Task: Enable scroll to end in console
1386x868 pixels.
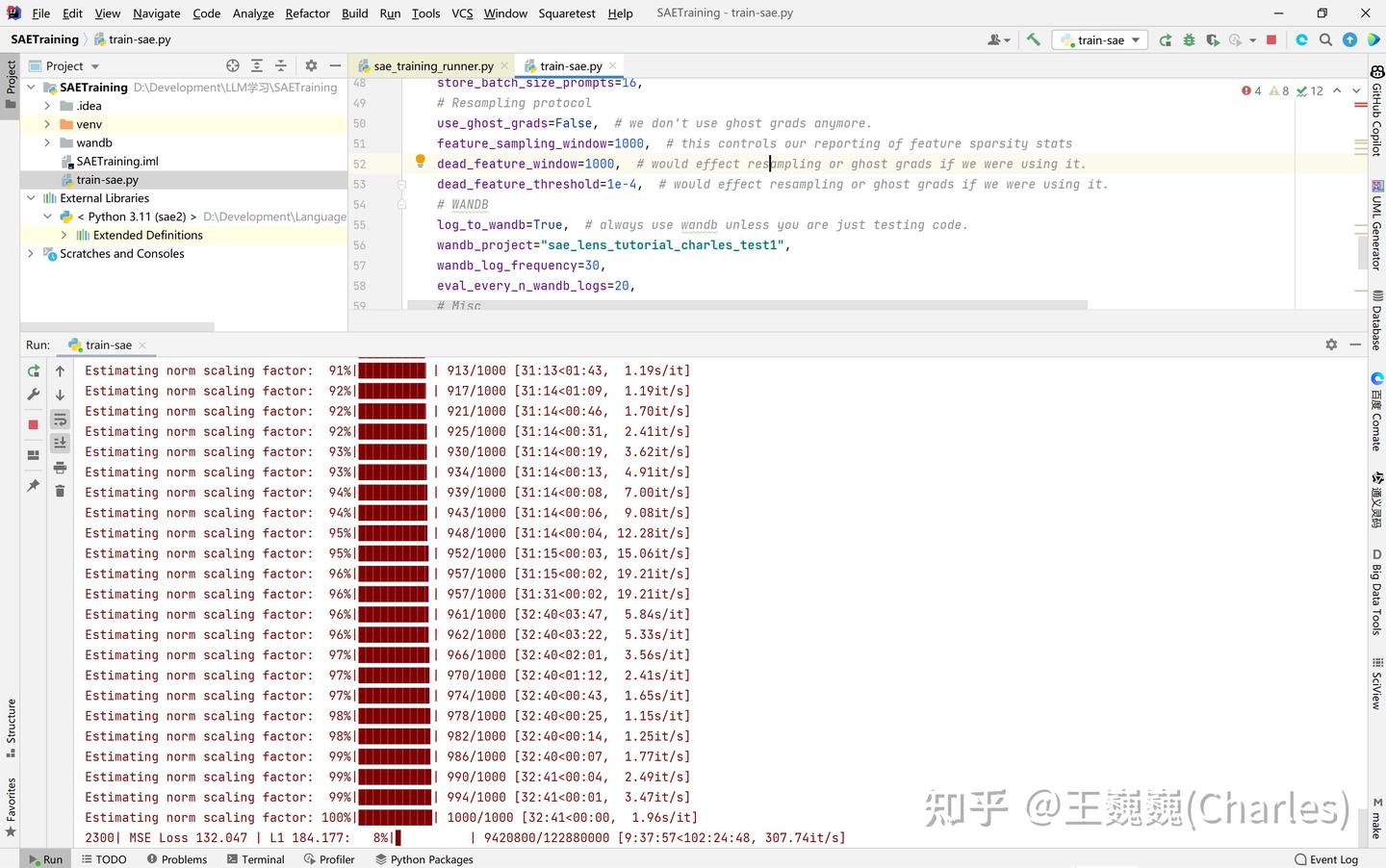Action: (60, 443)
